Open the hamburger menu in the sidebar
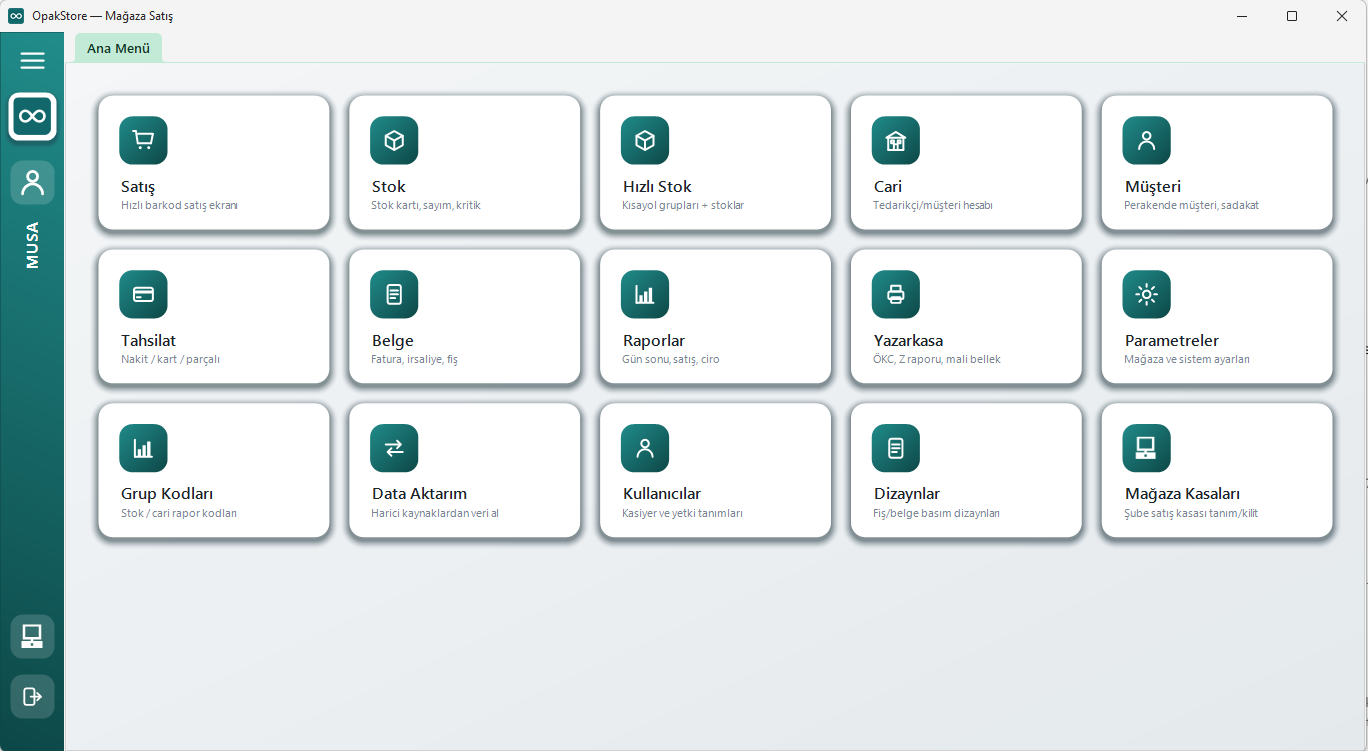This screenshot has width=1368, height=751. click(33, 61)
